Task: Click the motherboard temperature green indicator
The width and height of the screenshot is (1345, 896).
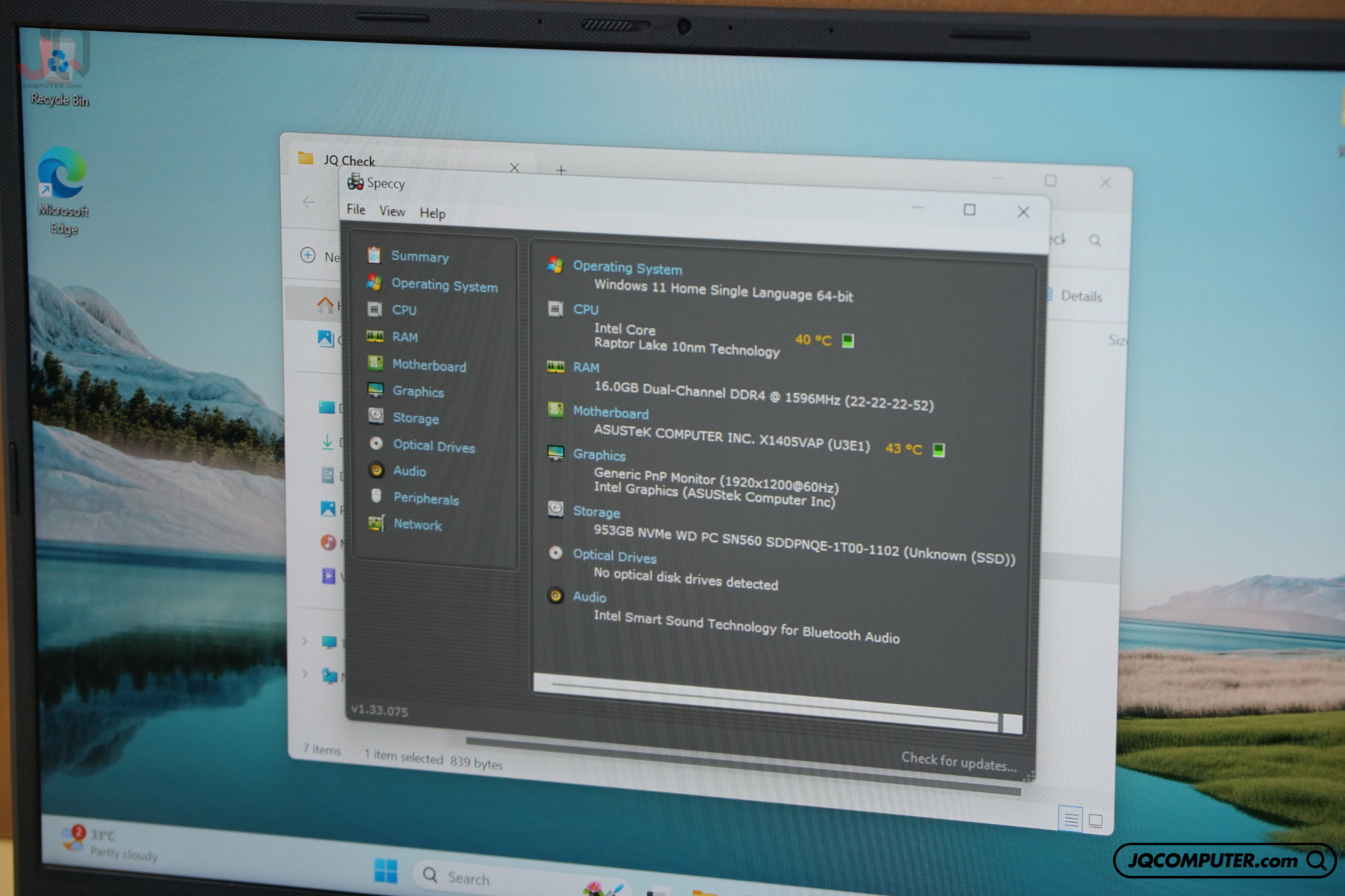Action: (939, 450)
